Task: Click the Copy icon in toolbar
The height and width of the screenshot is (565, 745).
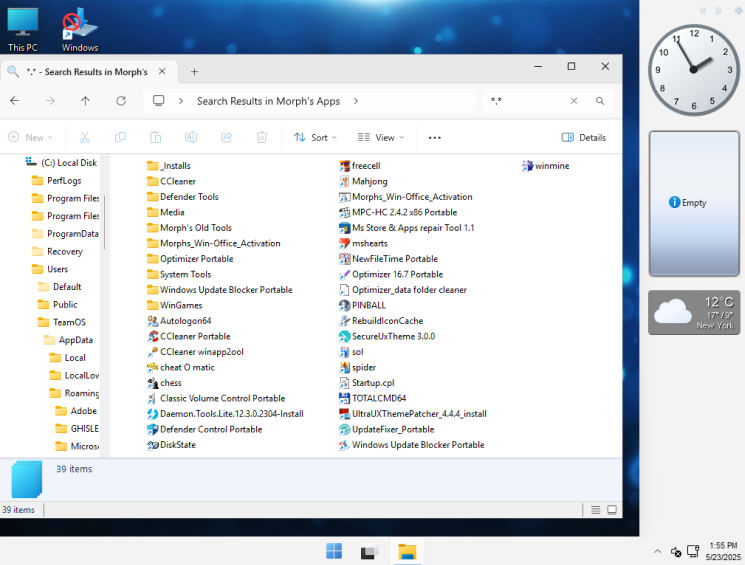Action: [120, 137]
